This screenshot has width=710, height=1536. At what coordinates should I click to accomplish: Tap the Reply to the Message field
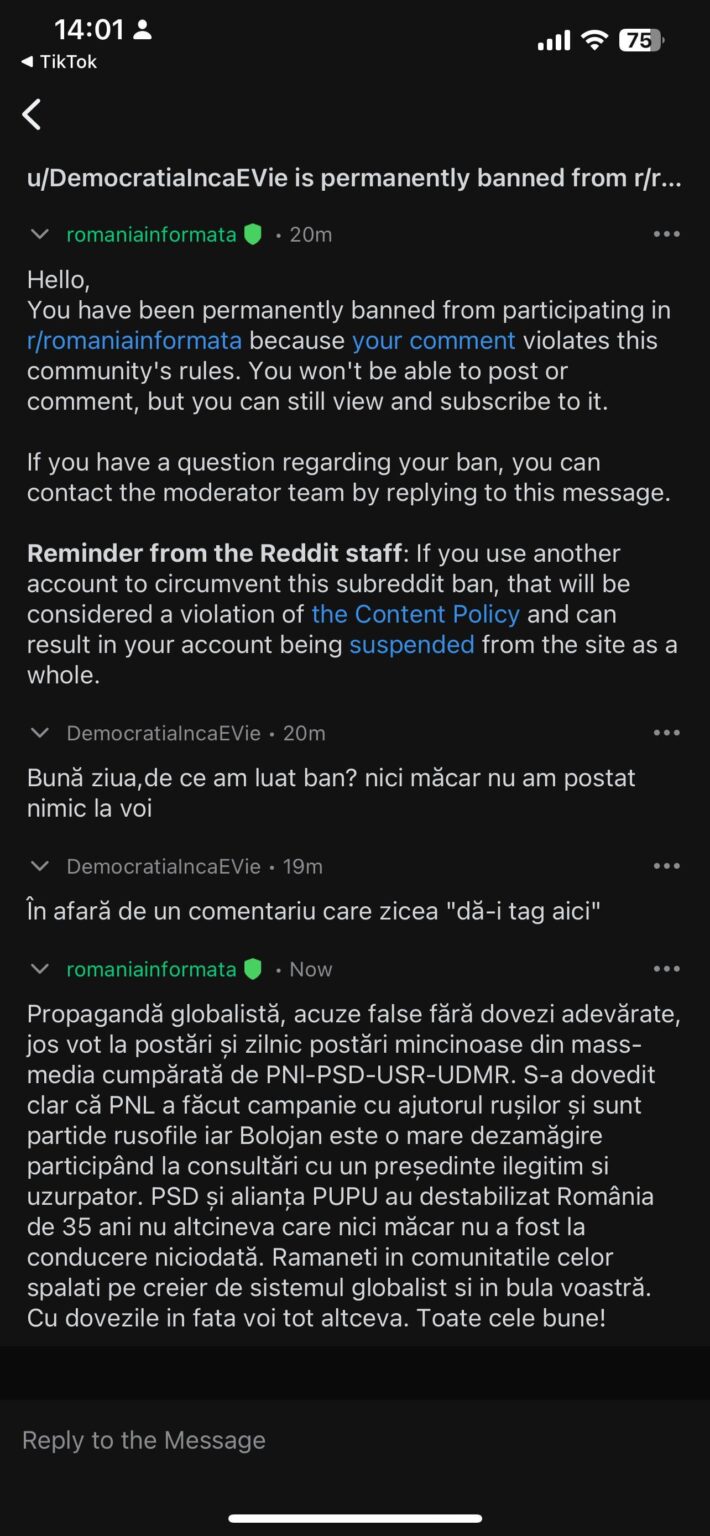click(355, 1440)
